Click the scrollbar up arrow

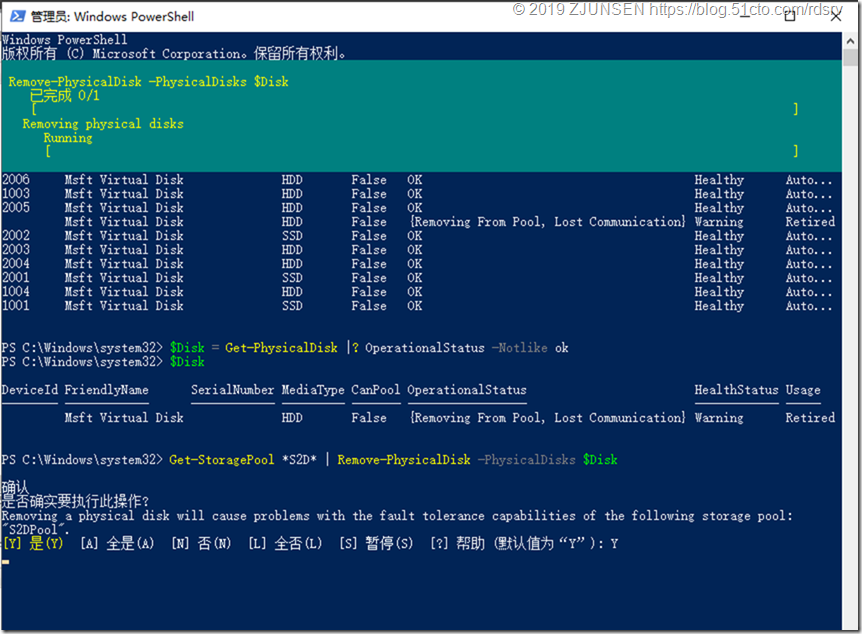pos(850,41)
